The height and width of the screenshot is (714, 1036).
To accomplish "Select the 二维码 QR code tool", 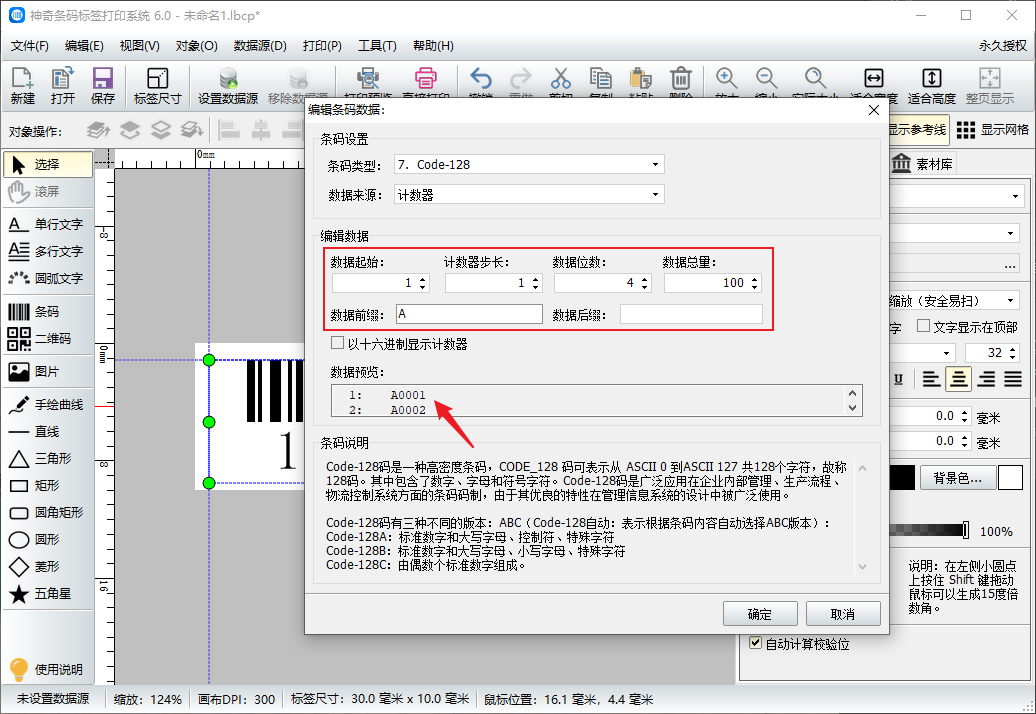I will click(40, 339).
